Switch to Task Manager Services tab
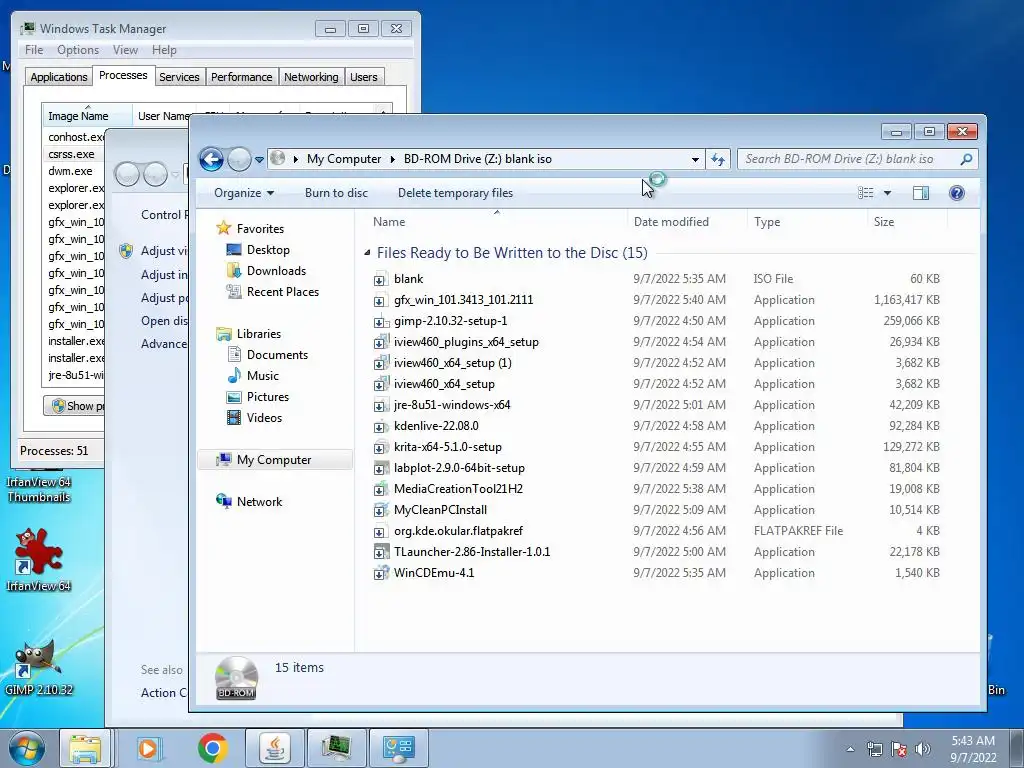 [179, 77]
